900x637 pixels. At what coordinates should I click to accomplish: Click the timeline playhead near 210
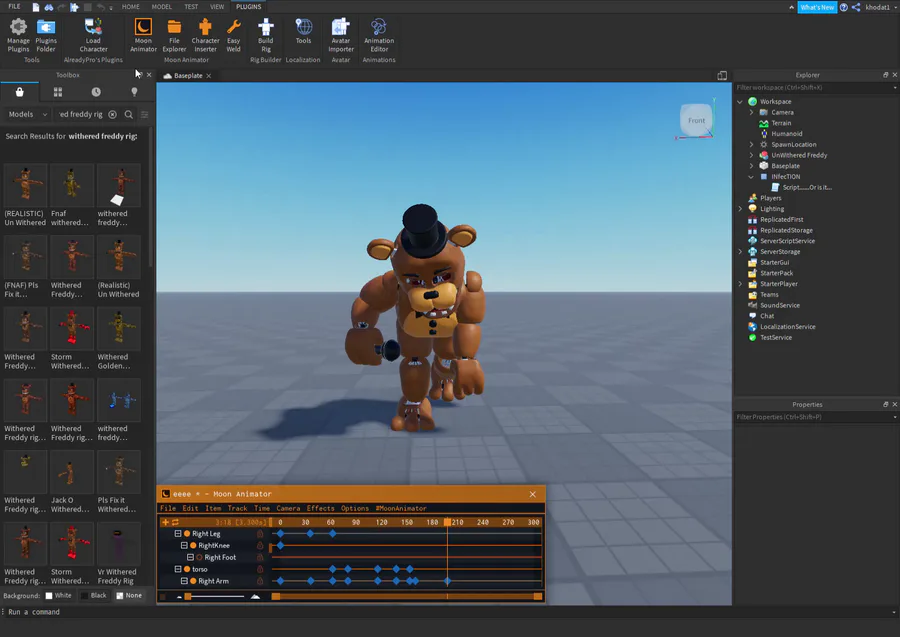447,522
